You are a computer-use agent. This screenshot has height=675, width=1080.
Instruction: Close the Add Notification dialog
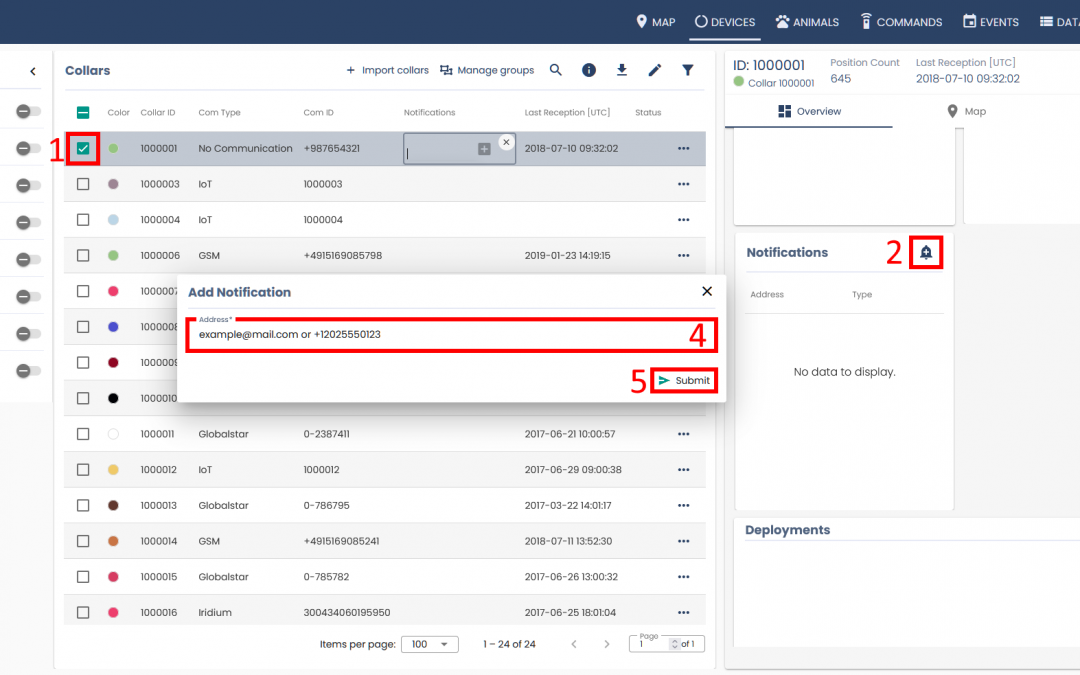click(707, 291)
